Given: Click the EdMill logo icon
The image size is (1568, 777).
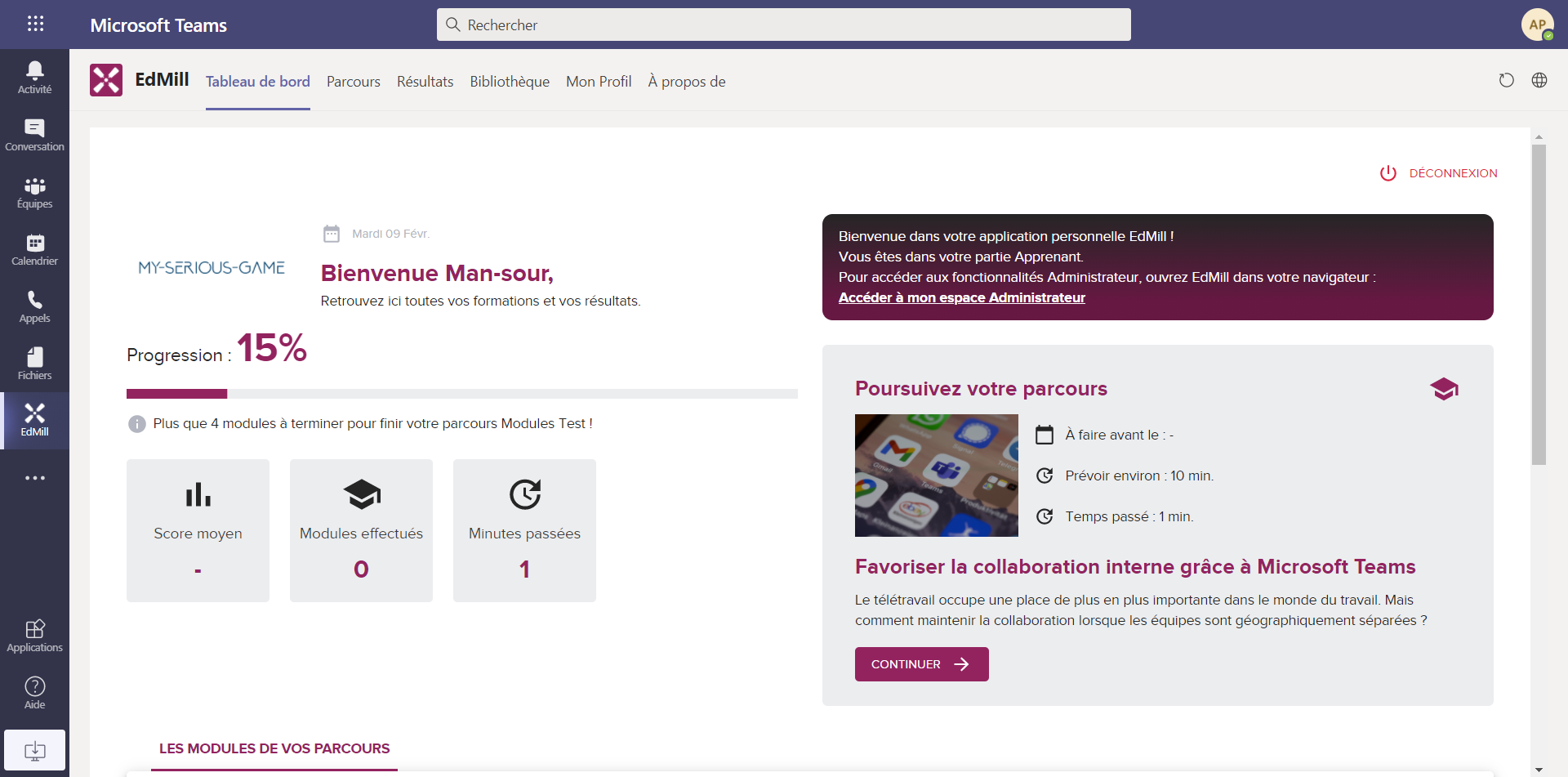Looking at the screenshot, I should coord(106,80).
